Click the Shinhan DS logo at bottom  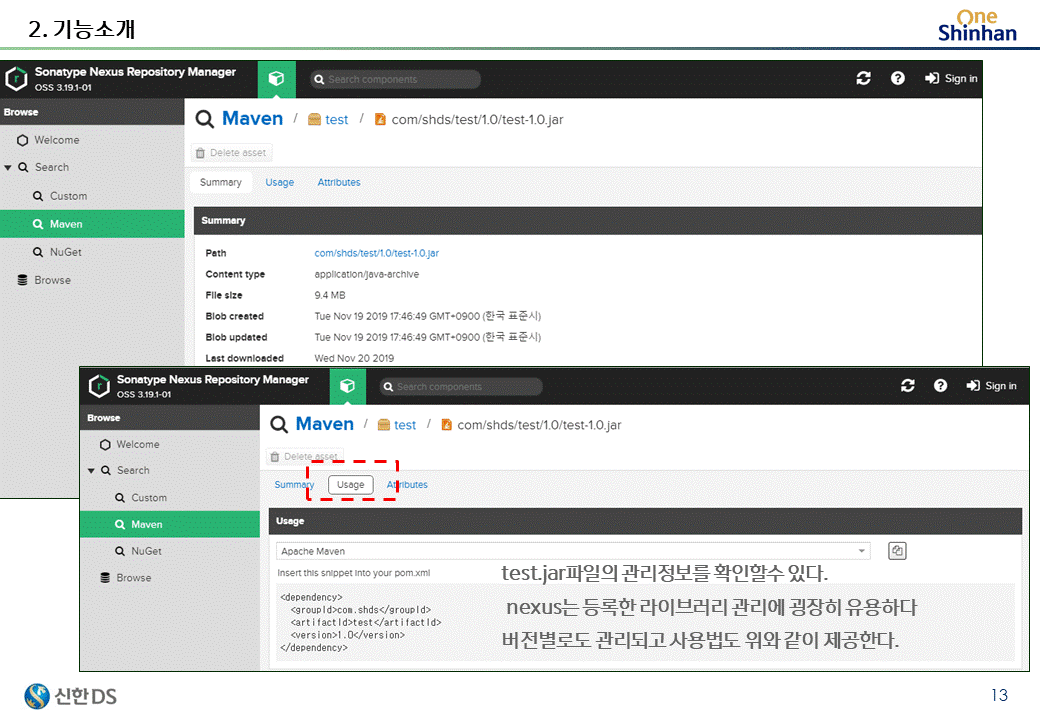point(70,695)
